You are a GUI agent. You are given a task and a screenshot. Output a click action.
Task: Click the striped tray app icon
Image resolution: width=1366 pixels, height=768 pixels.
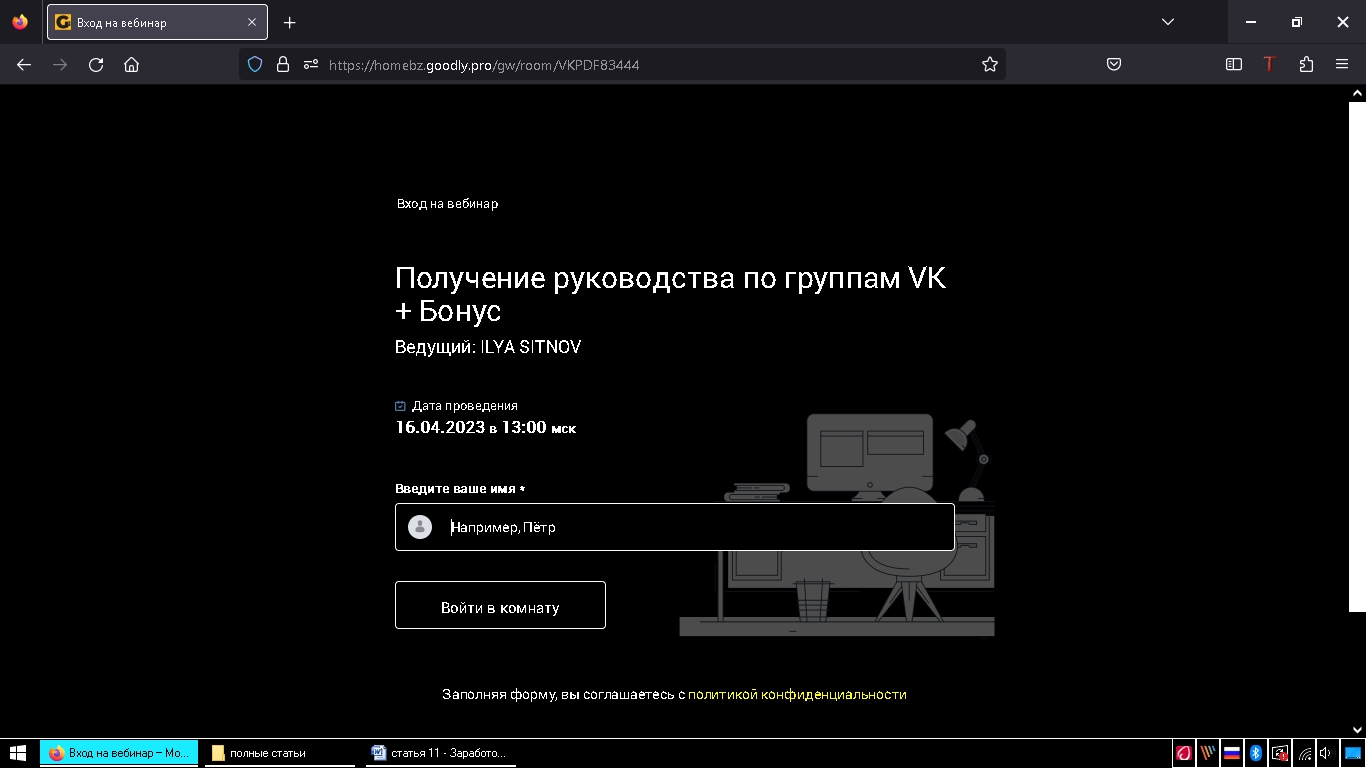click(1208, 753)
